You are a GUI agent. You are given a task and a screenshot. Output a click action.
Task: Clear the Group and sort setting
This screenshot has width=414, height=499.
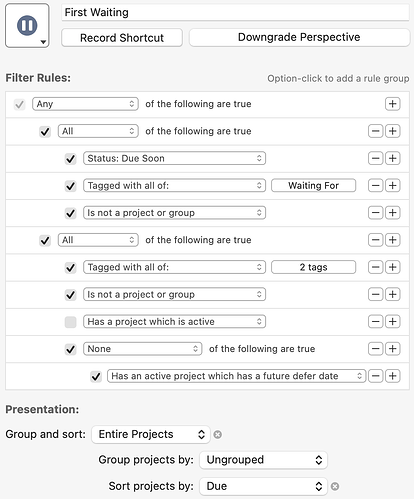point(218,435)
